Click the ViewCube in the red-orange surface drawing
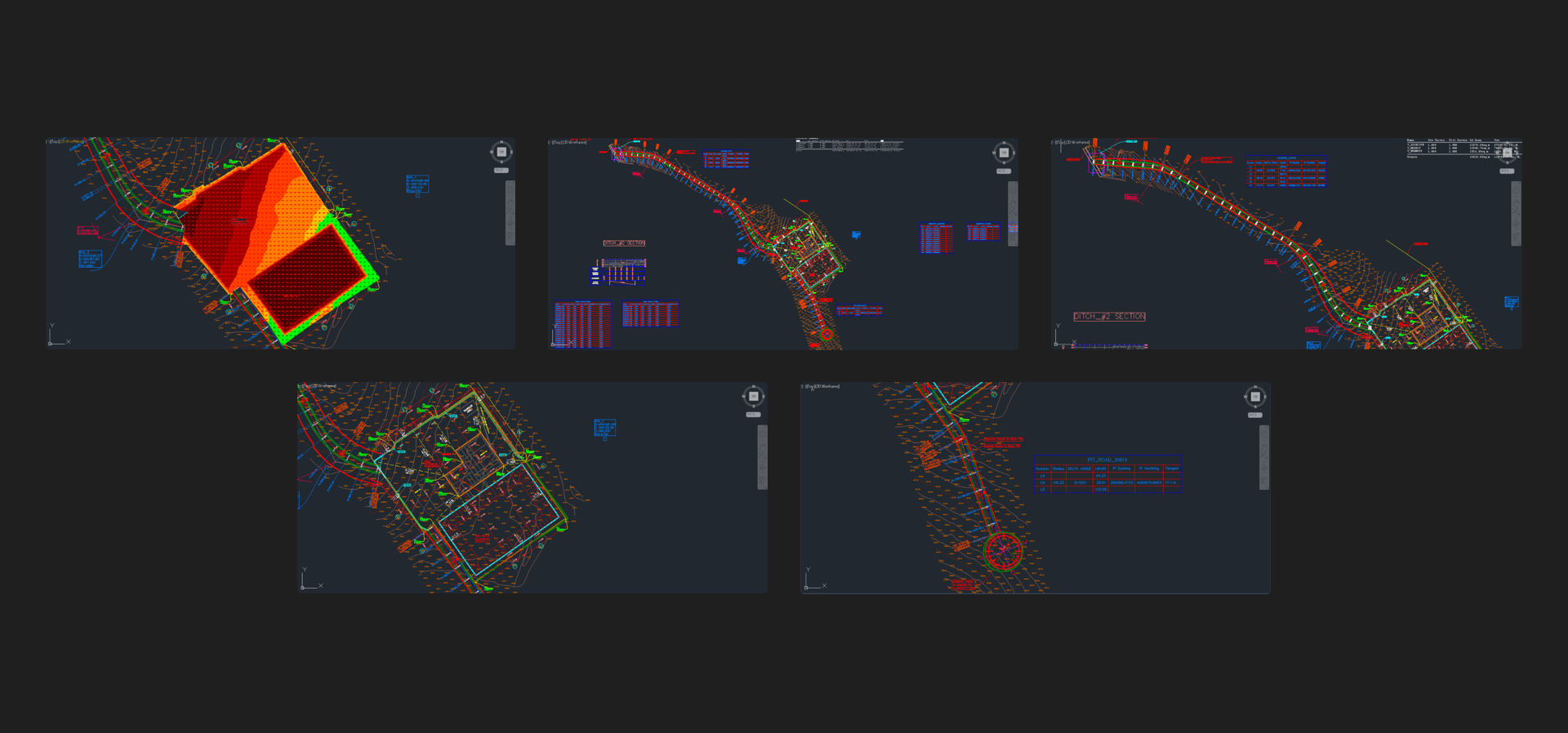Screen dimensions: 1568x733 pos(501,152)
